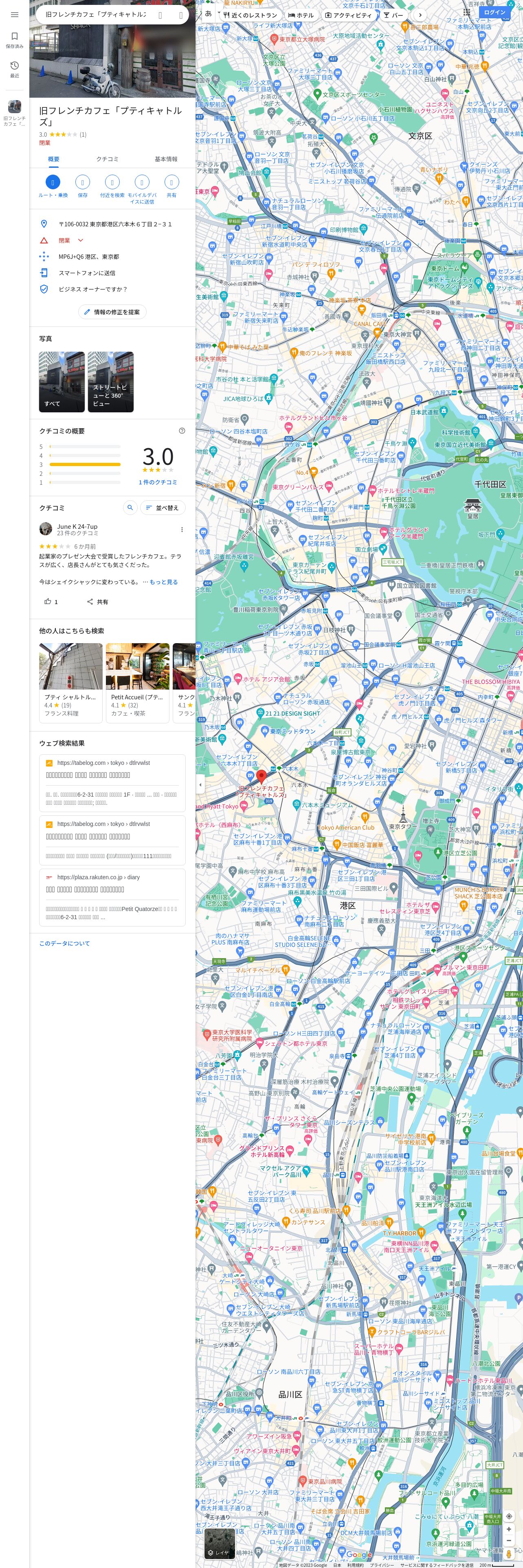
Task: Click the search reviews magnifier icon
Action: click(130, 507)
